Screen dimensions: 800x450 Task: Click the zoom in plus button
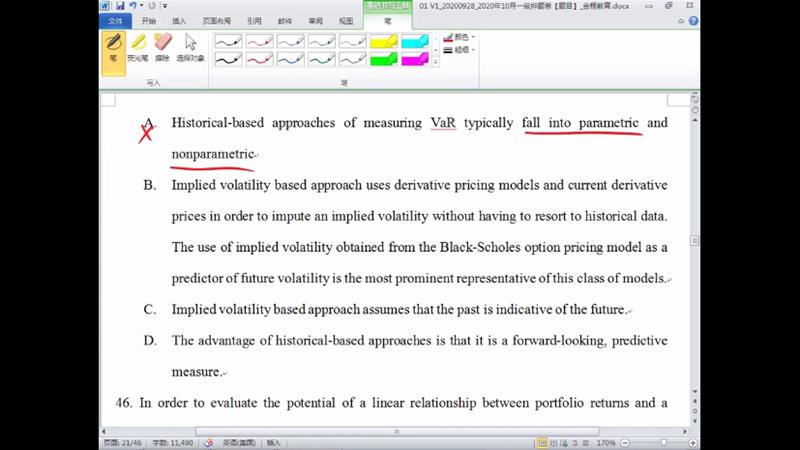[x=693, y=443]
